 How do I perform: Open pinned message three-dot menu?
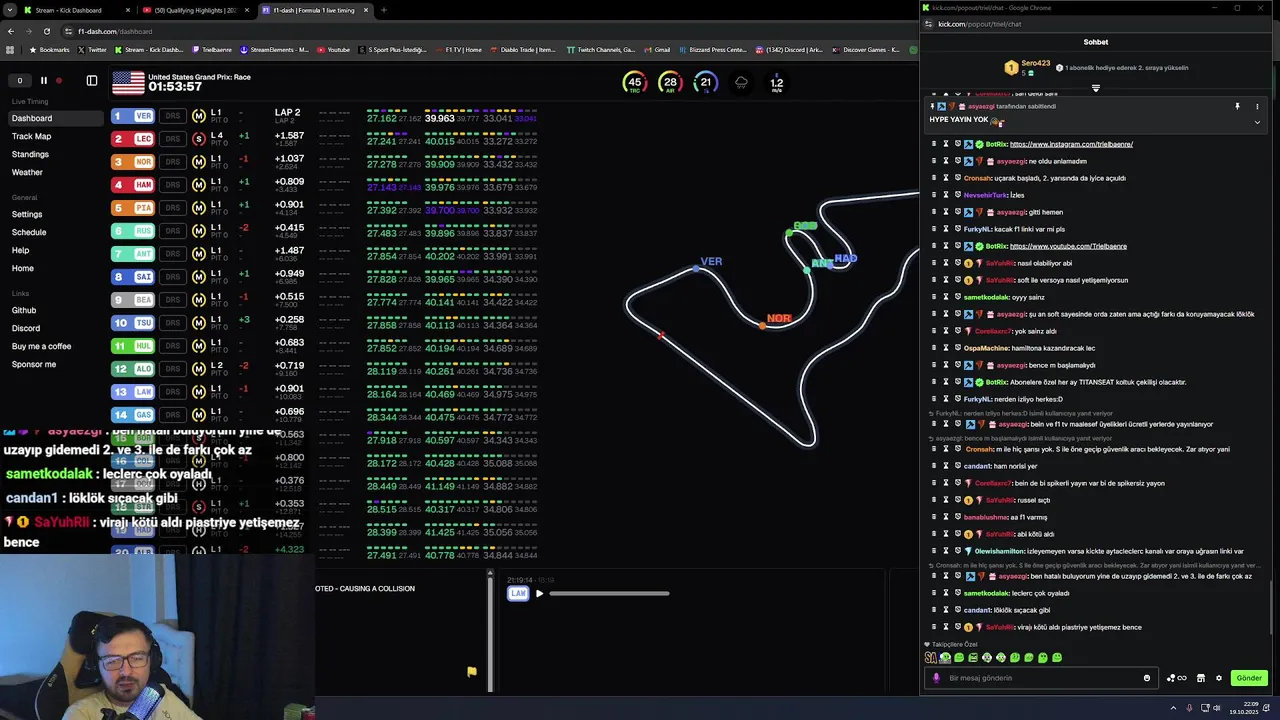(x=1257, y=106)
